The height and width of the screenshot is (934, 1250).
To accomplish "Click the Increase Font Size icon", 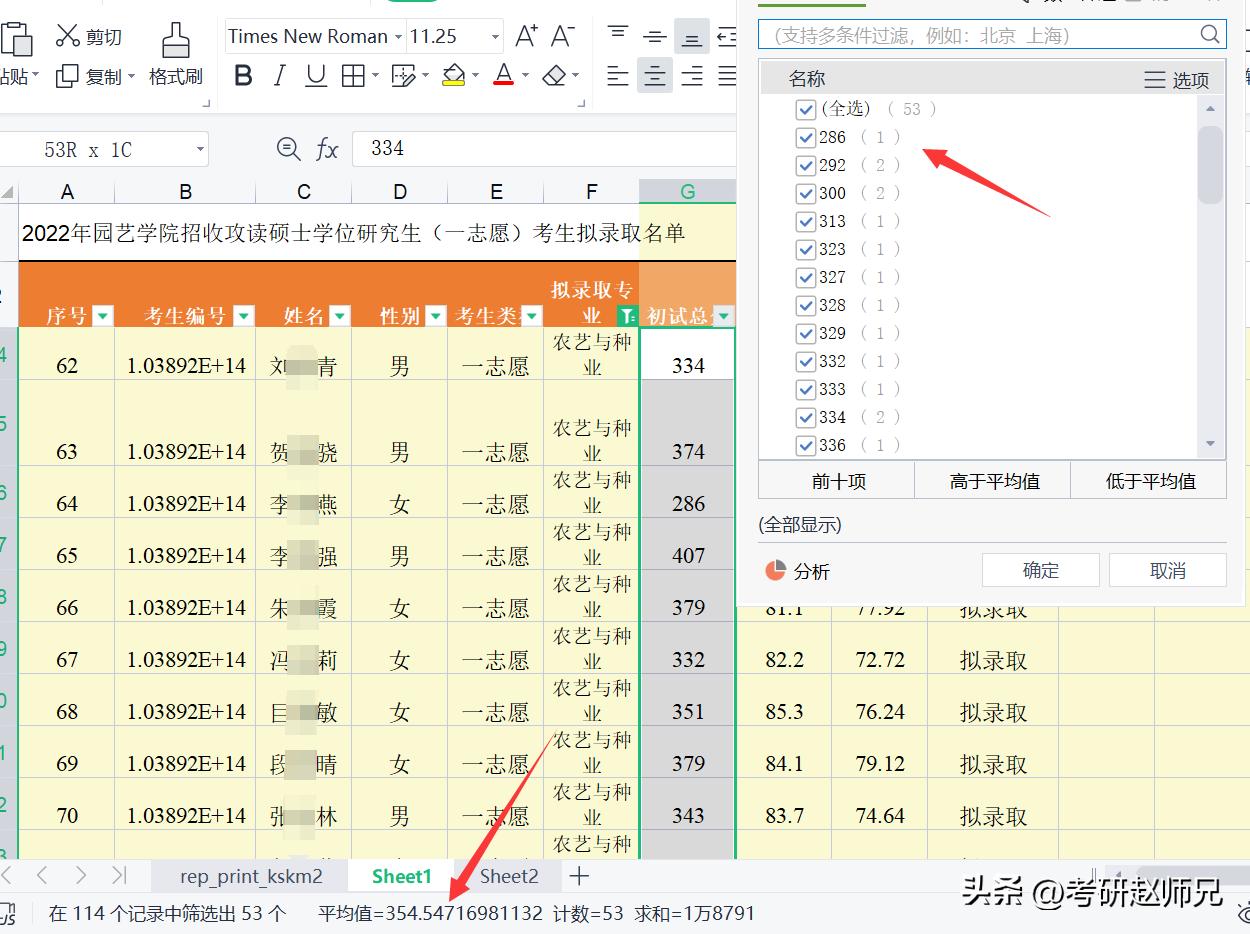I will click(x=525, y=34).
